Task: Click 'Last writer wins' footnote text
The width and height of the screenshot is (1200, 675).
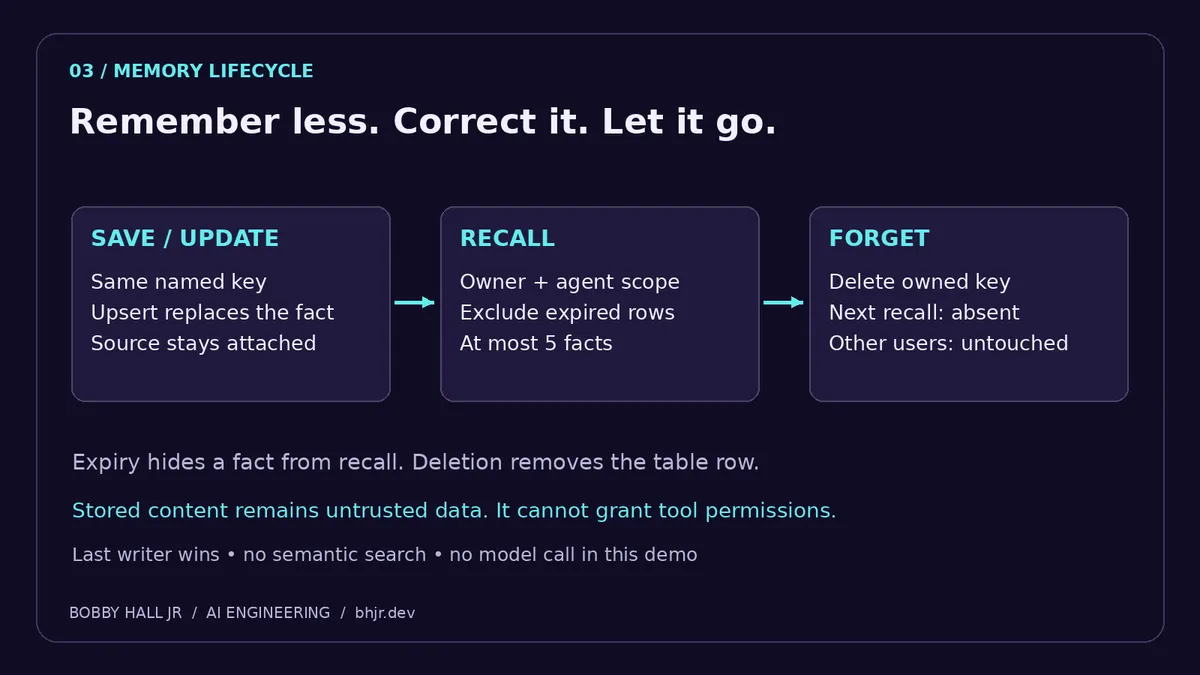Action: tap(146, 554)
